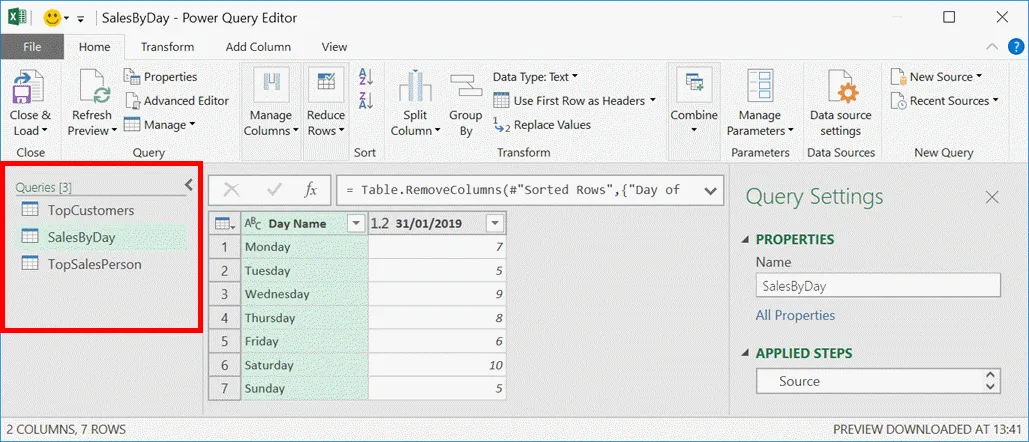Screen dimensions: 1029x442
Task: Open Data source settings
Action: point(841,105)
